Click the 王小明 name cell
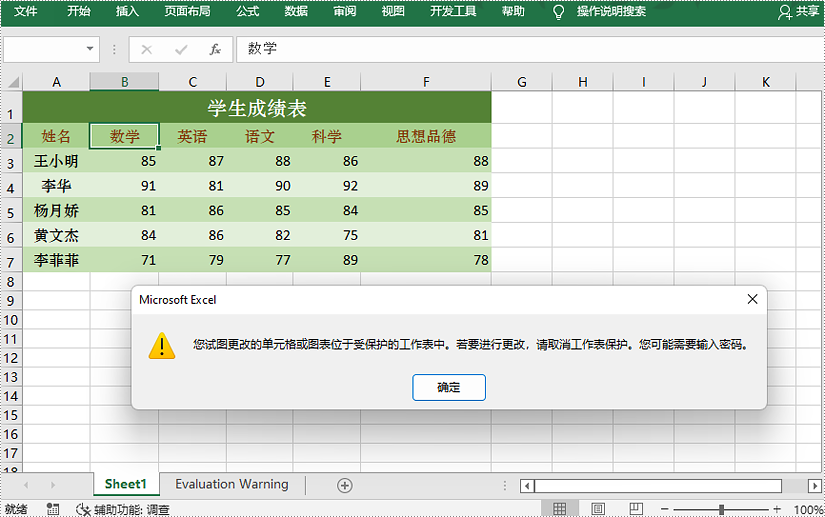Image resolution: width=825 pixels, height=517 pixels. [x=56, y=161]
